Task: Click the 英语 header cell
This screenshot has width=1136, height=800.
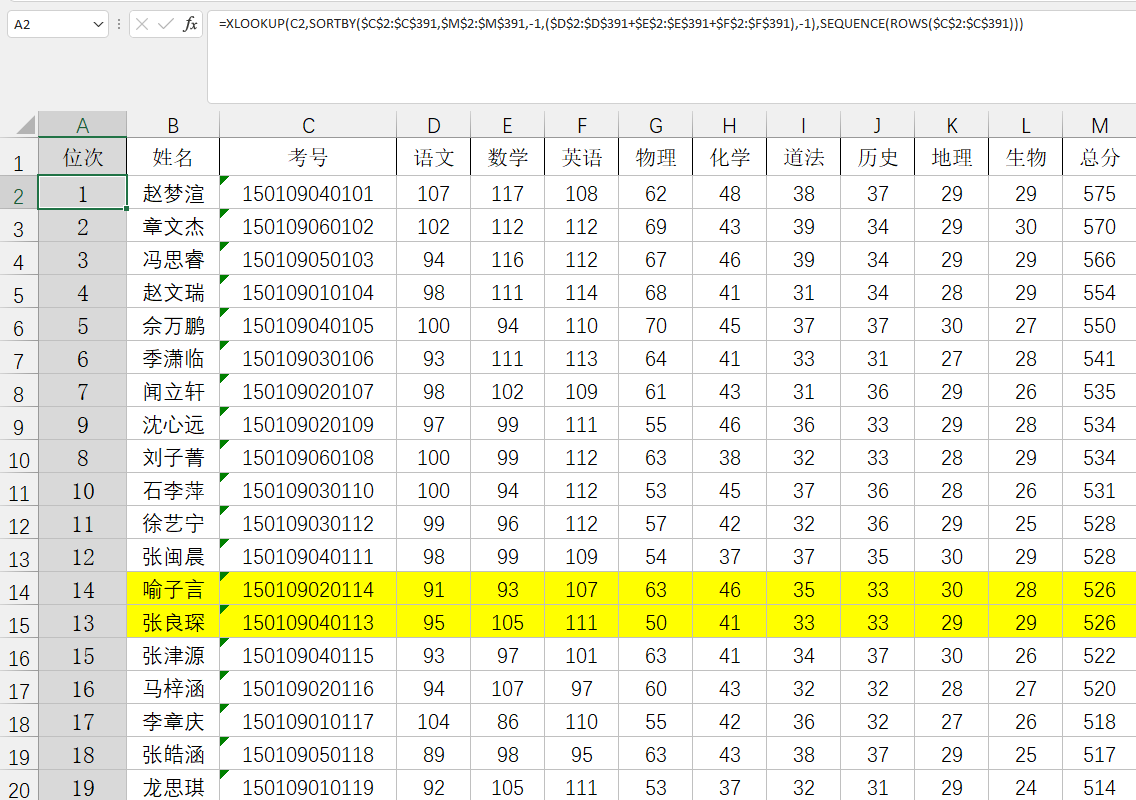Action: (582, 157)
